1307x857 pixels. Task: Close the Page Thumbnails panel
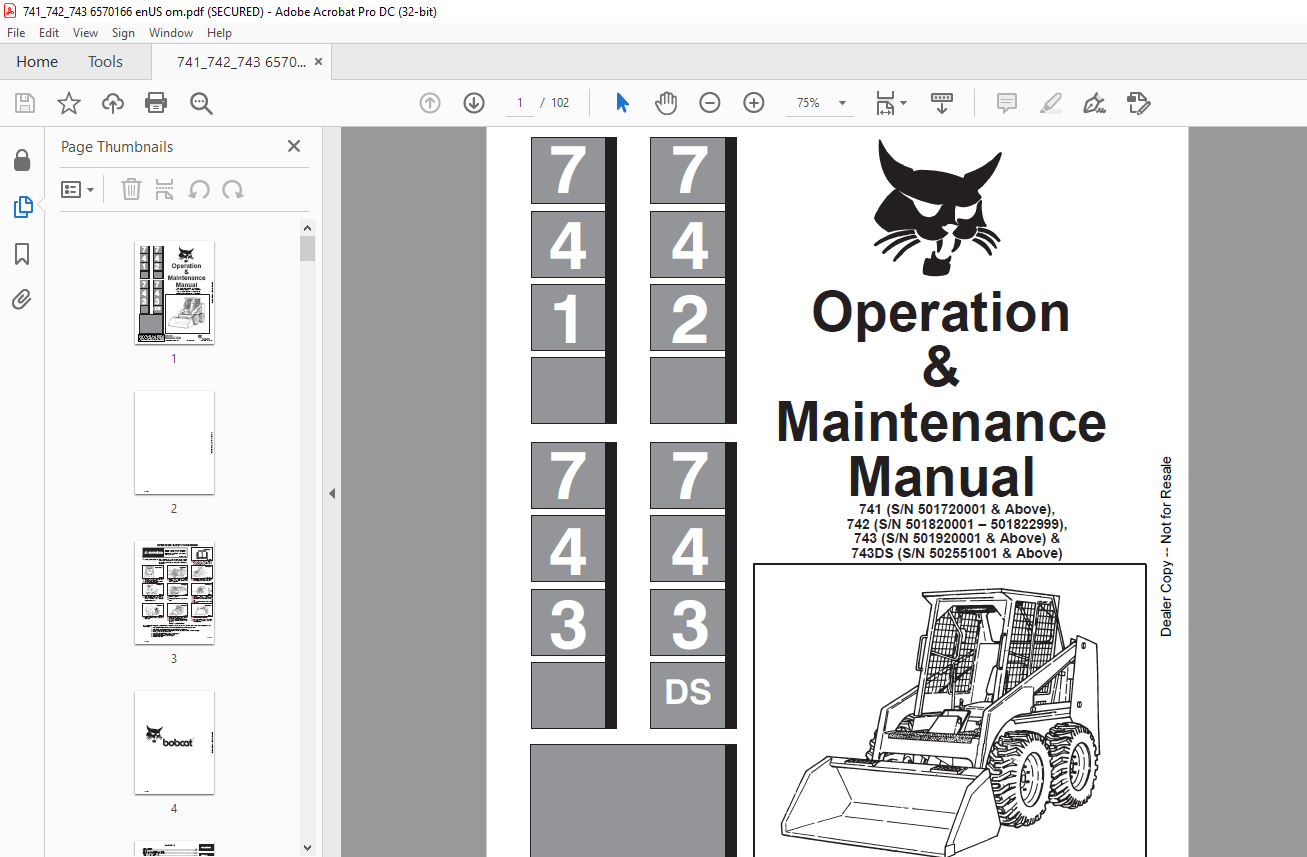(294, 146)
